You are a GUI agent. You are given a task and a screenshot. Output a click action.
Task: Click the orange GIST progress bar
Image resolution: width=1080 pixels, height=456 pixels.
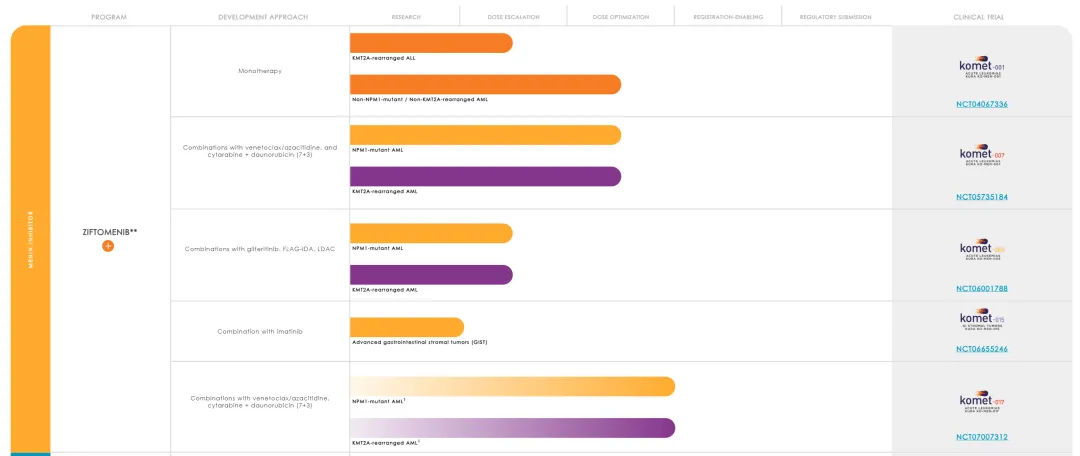tap(406, 327)
